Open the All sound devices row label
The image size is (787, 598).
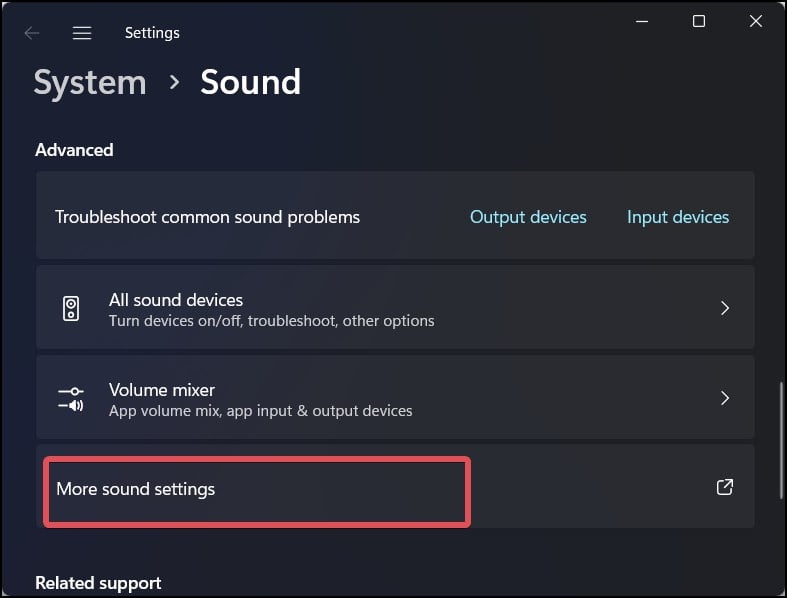[x=176, y=300]
